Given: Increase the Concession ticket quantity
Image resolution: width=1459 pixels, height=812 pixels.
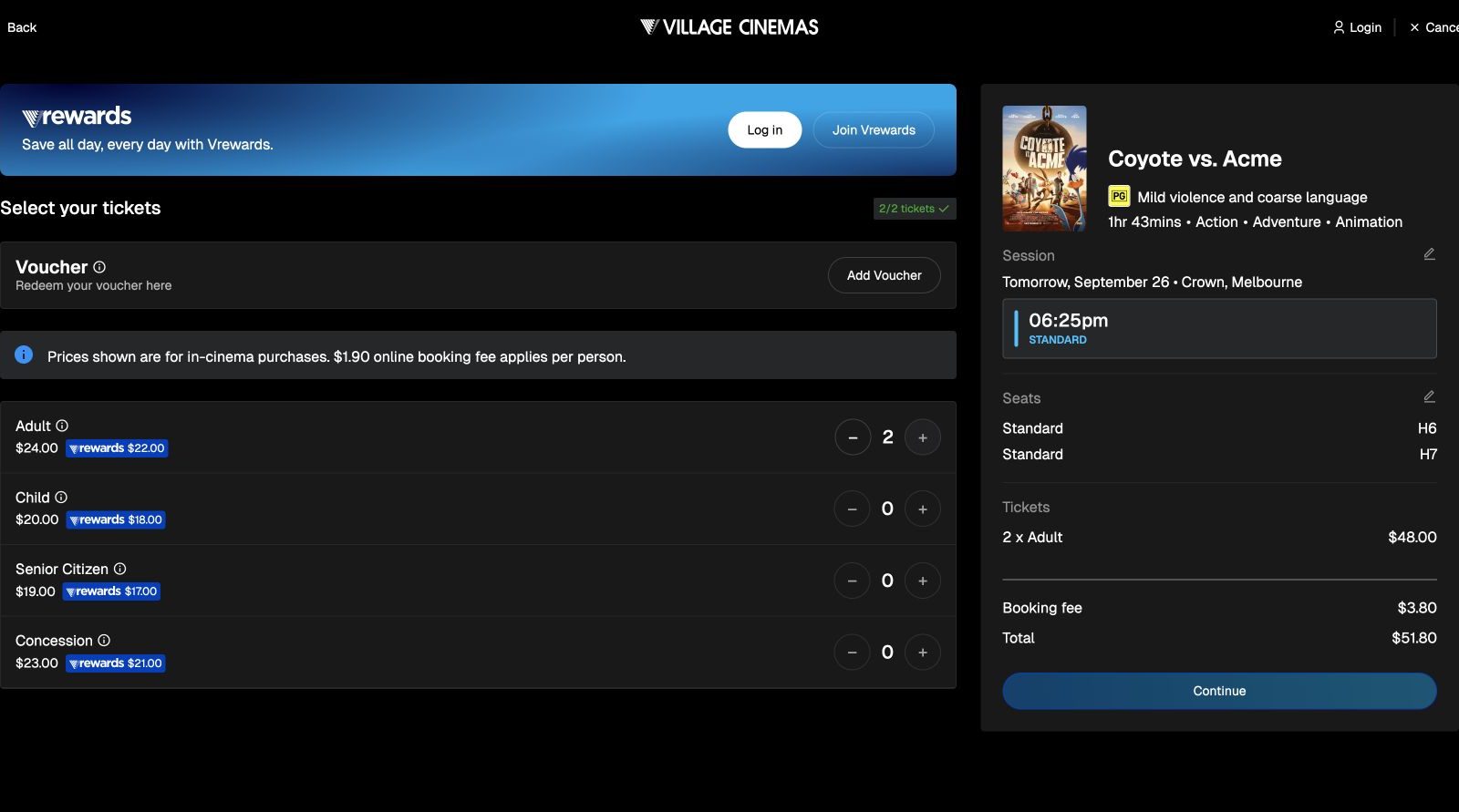Looking at the screenshot, I should pos(923,652).
